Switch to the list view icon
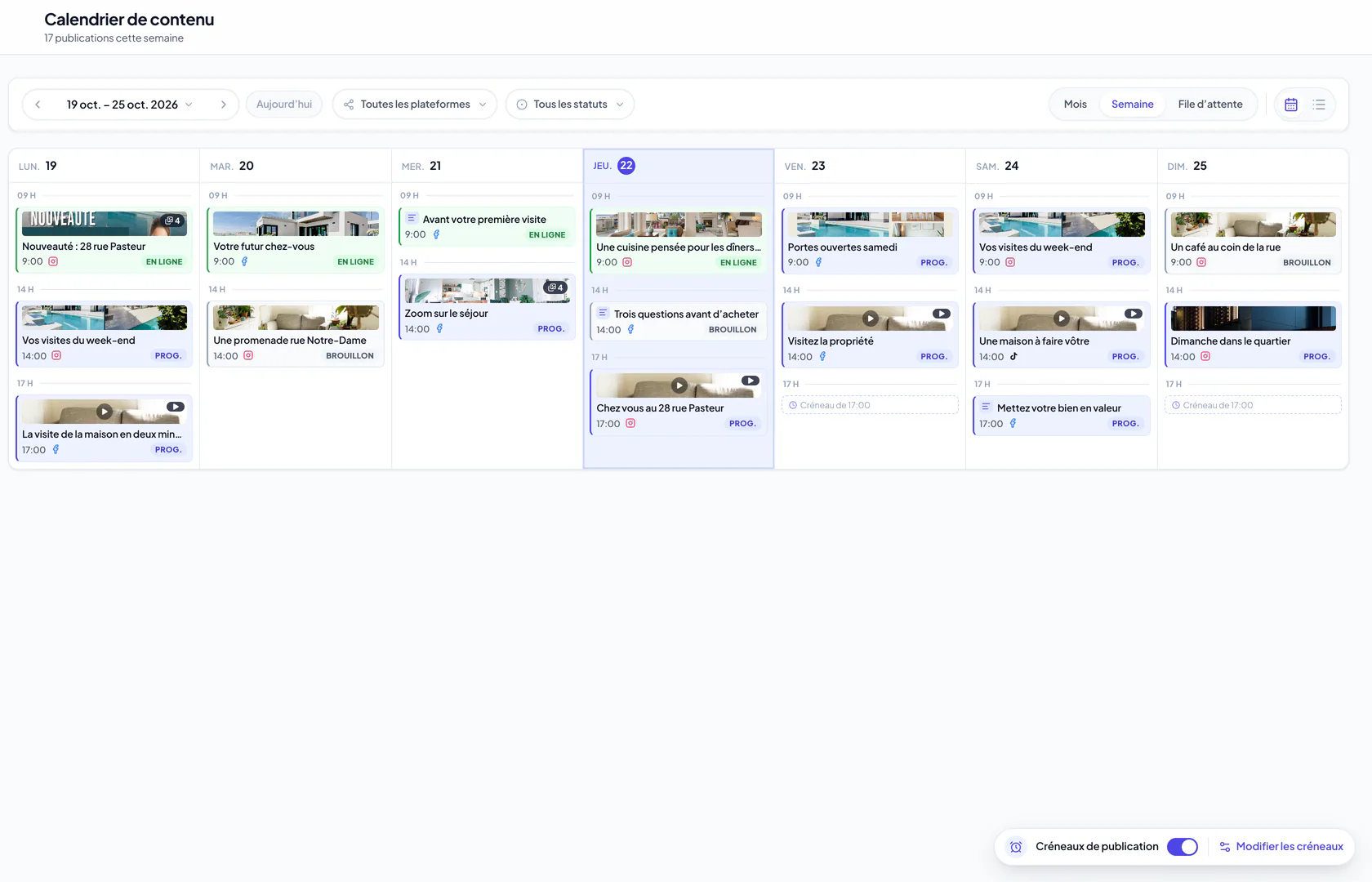 1319,105
